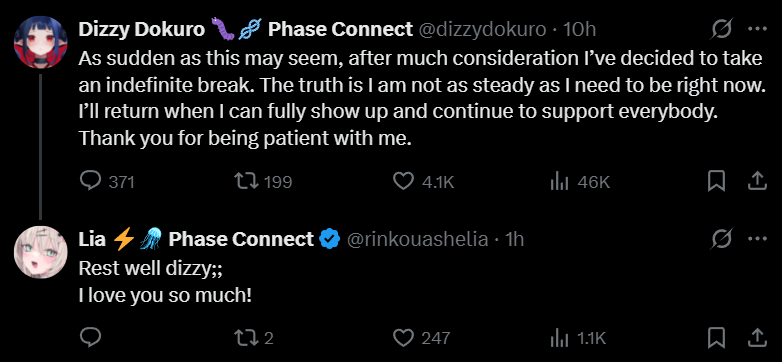Open Grok icon on Lia's reply
Screen dimensions: 782x362
pos(722,239)
